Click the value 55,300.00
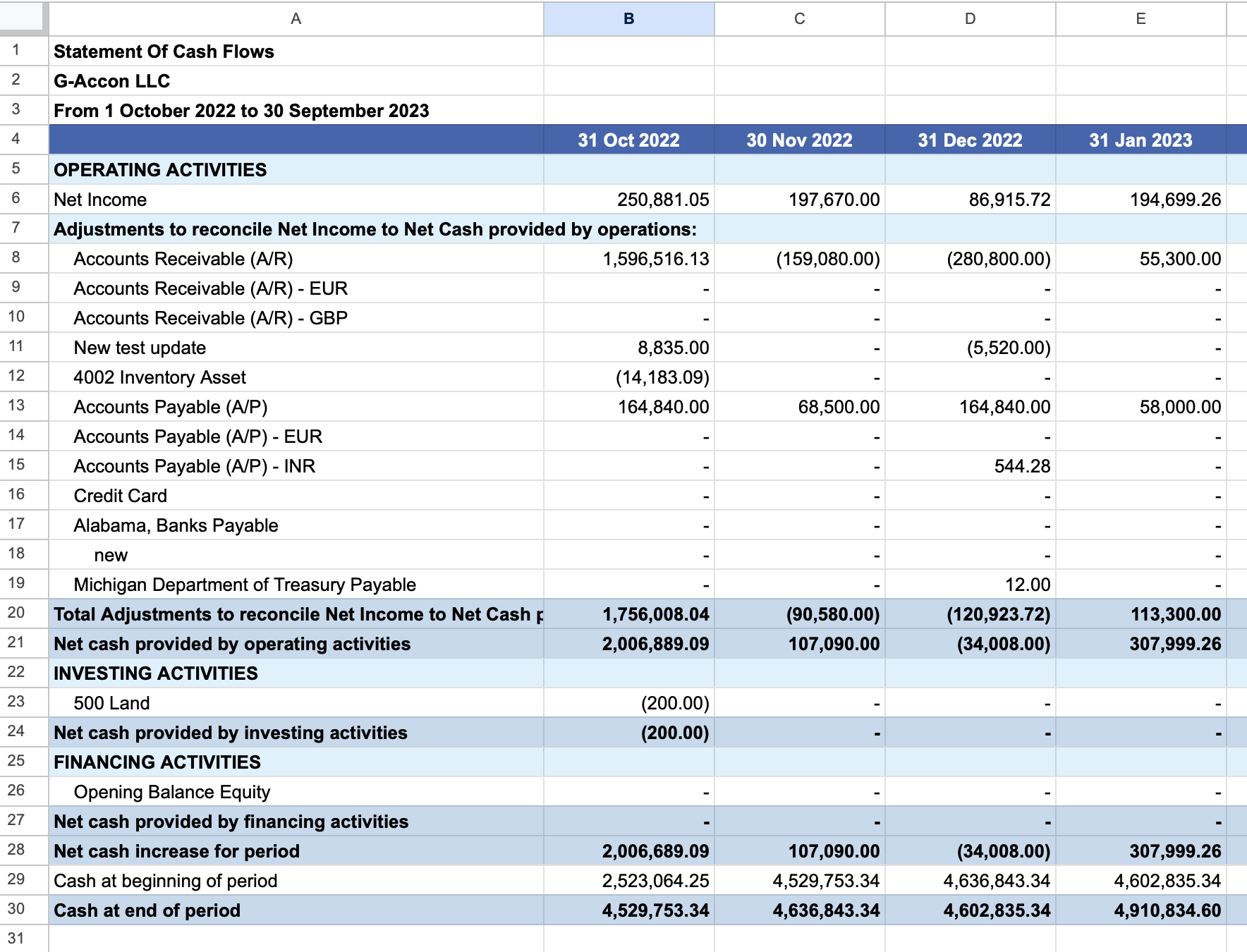 pyautogui.click(x=1180, y=259)
